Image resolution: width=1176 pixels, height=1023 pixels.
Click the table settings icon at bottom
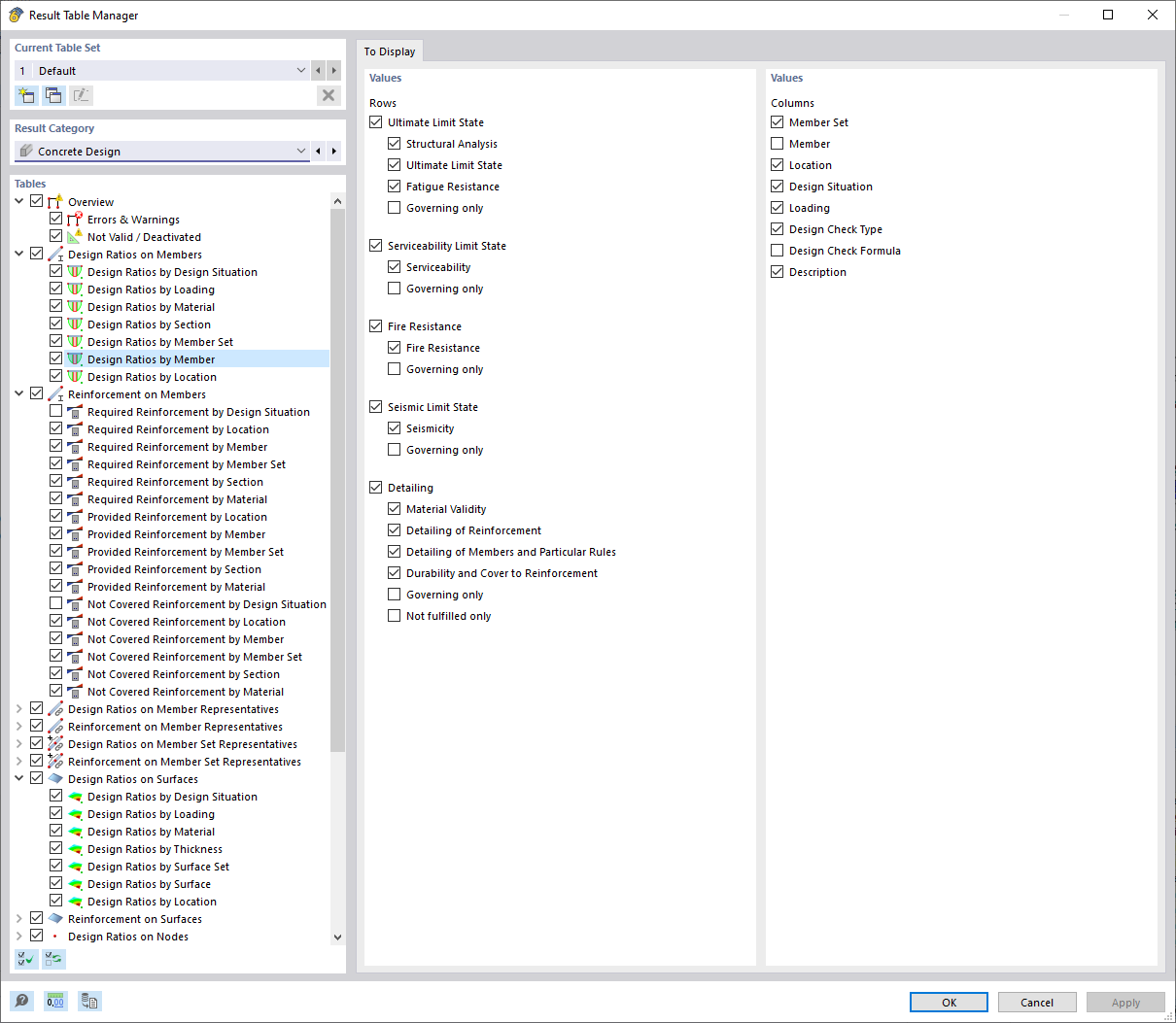(x=89, y=1002)
